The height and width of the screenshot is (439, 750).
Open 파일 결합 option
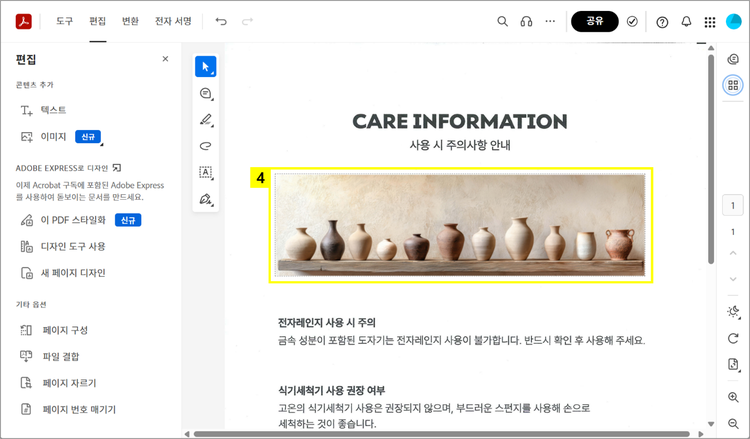pos(49,356)
